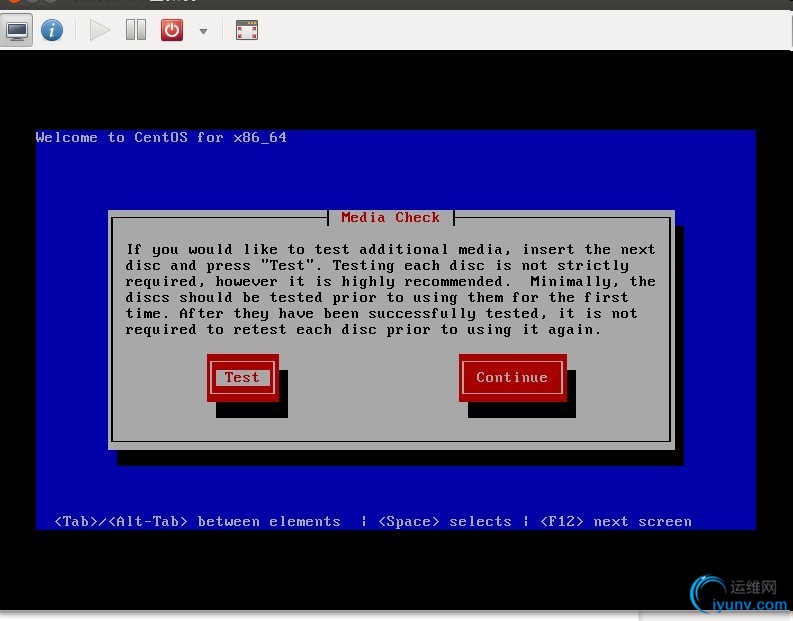Viewport: 793px width, 621px height.
Task: Click the '<Space> selects' hint text
Action: 445,521
